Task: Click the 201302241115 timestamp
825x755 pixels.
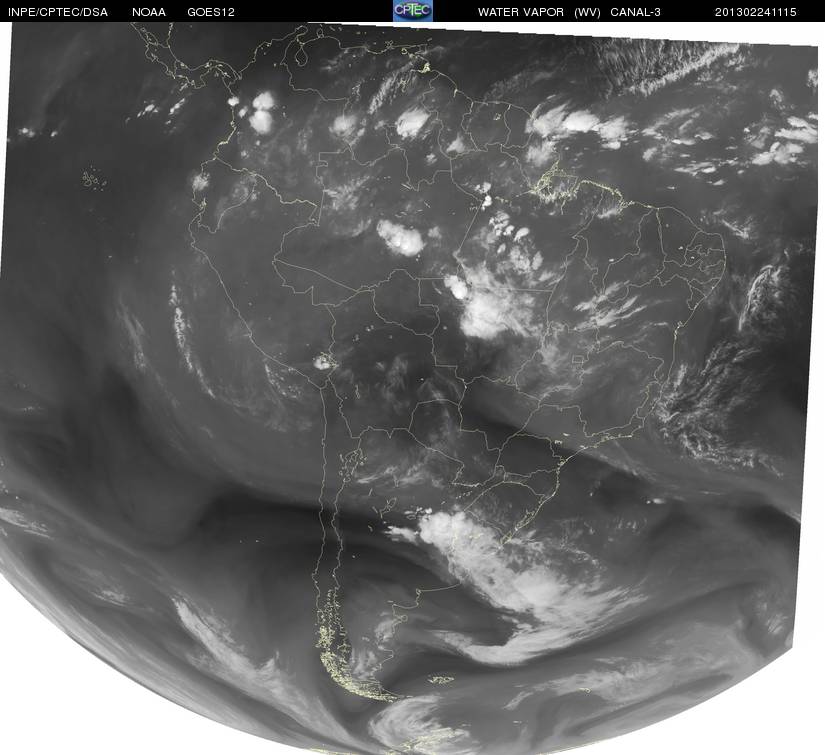Action: (756, 12)
